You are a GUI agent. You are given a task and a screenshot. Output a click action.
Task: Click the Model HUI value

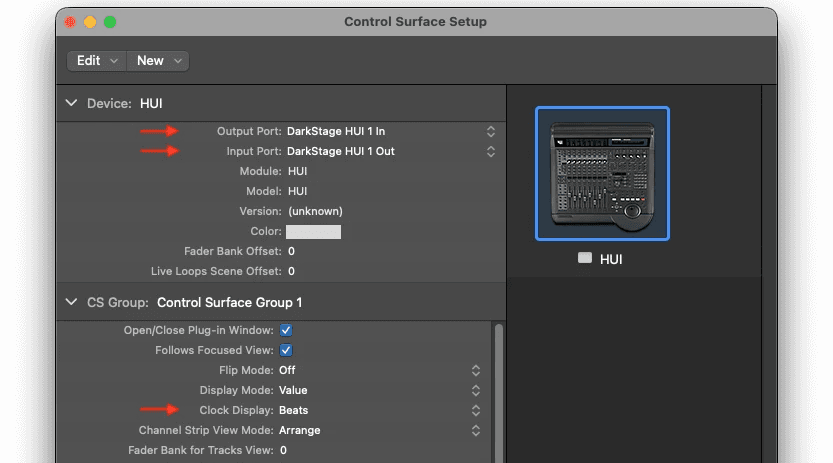(298, 191)
